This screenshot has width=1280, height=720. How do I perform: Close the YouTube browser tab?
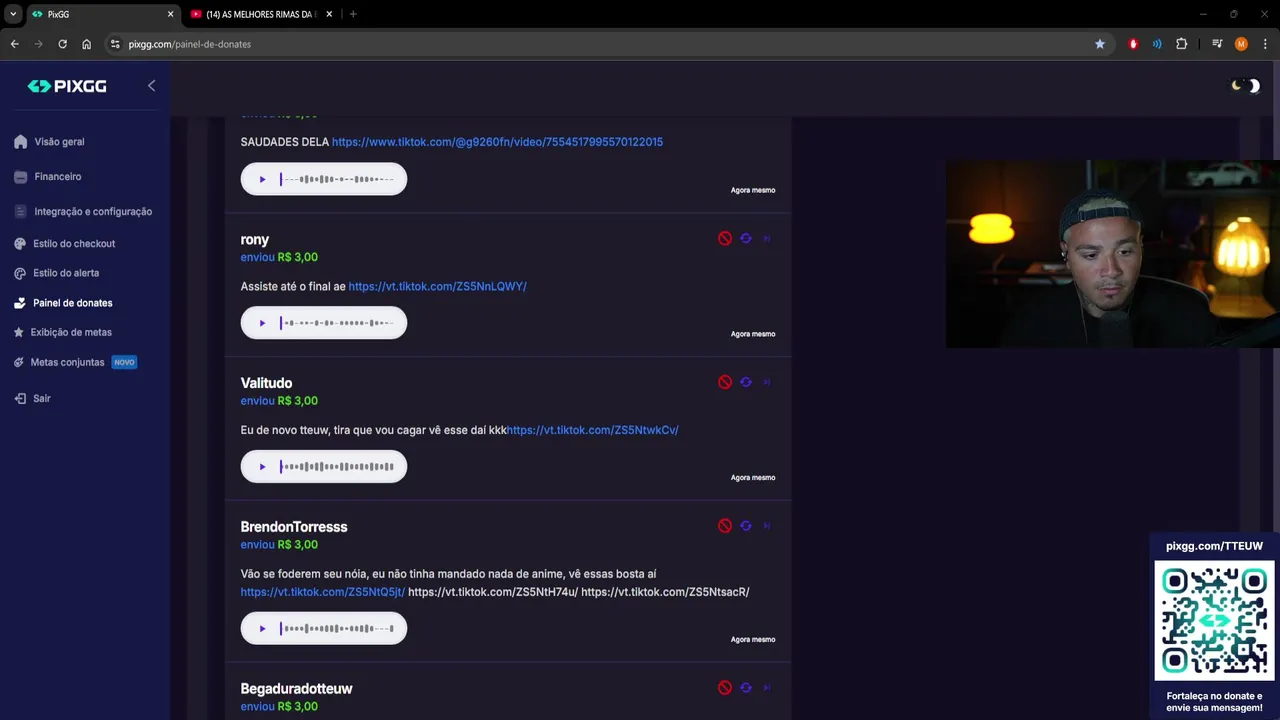329,14
